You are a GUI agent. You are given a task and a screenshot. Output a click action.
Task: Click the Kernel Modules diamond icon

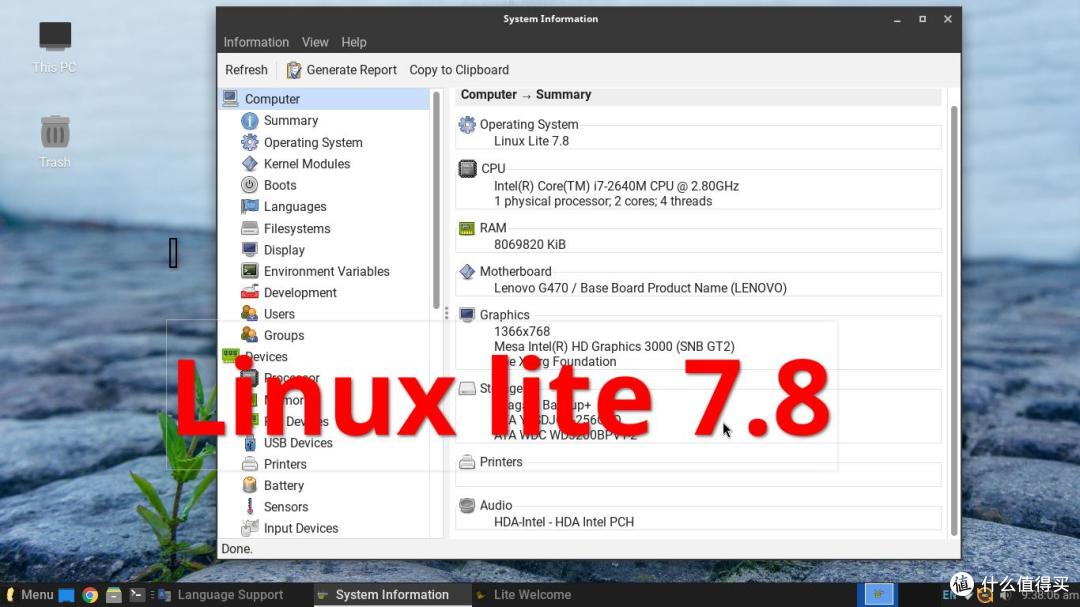coord(249,163)
